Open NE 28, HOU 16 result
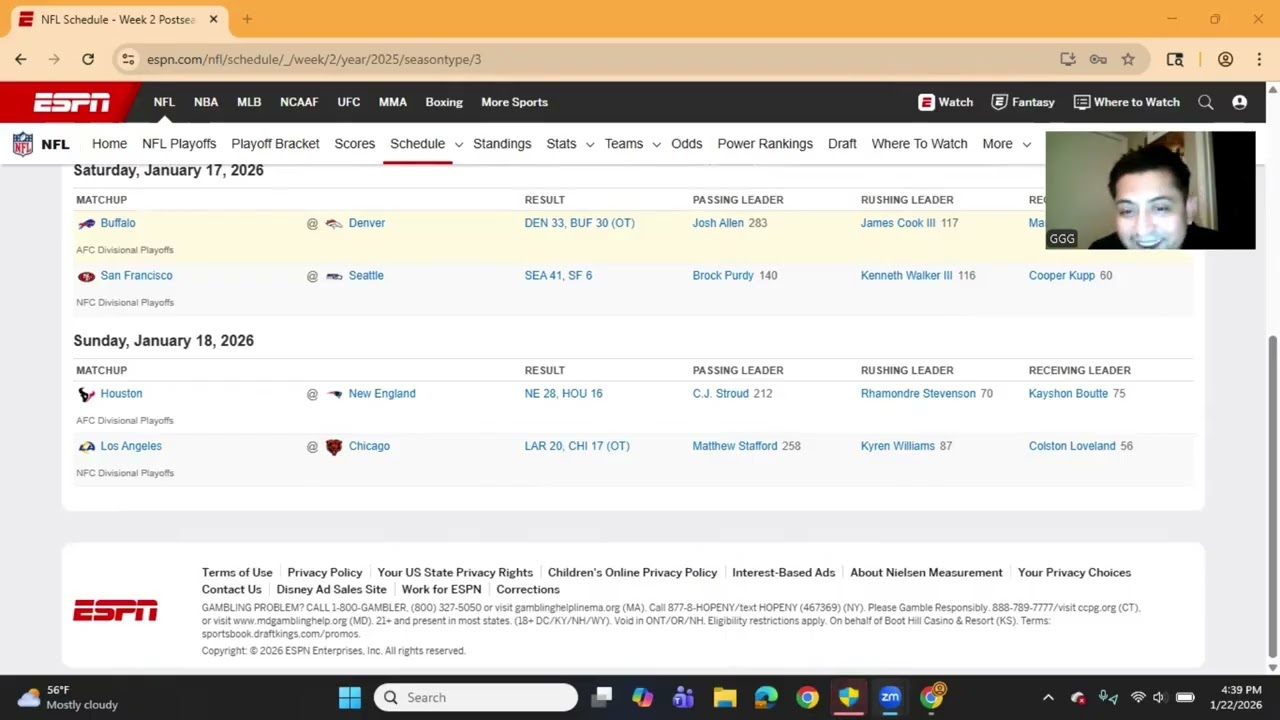 click(564, 394)
